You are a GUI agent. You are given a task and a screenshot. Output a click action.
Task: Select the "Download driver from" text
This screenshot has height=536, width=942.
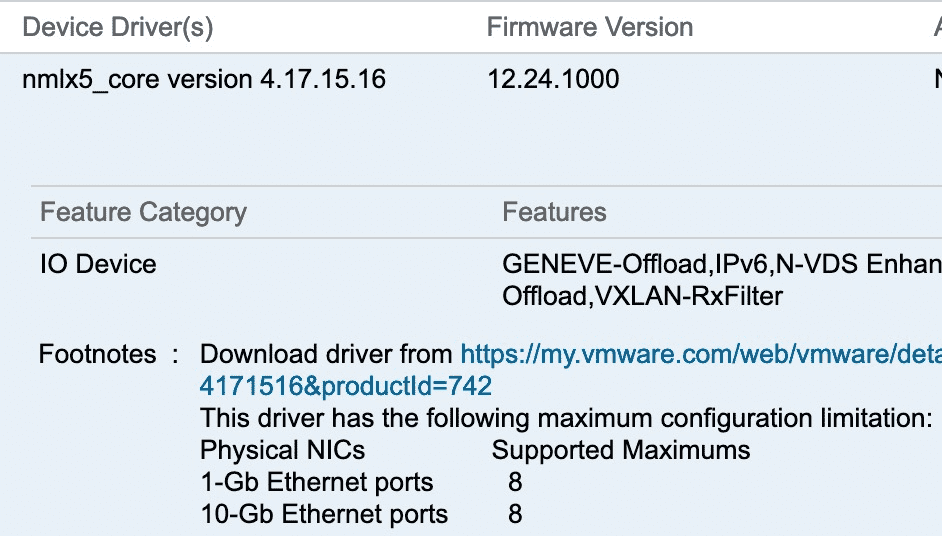point(326,354)
